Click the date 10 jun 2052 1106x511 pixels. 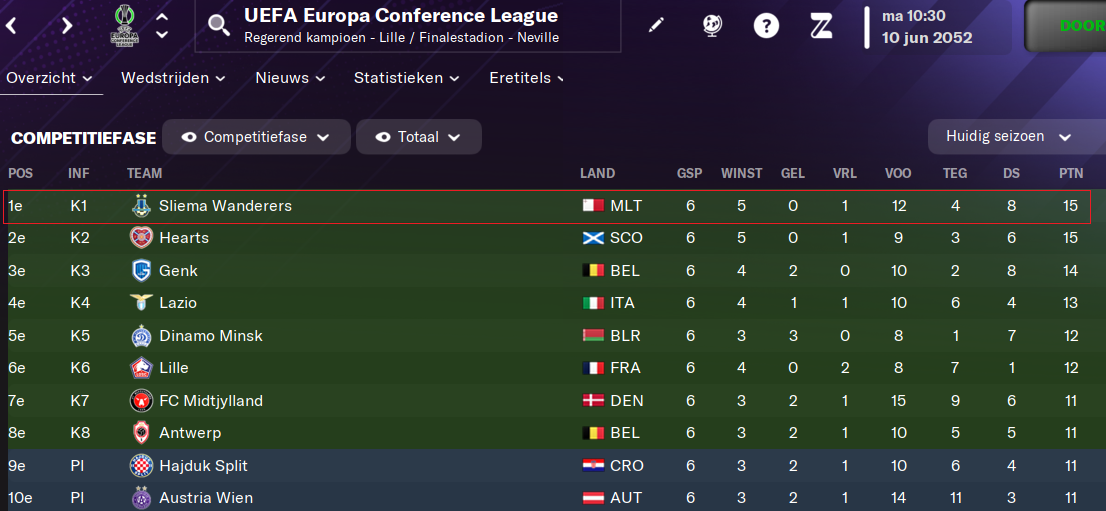[927, 38]
